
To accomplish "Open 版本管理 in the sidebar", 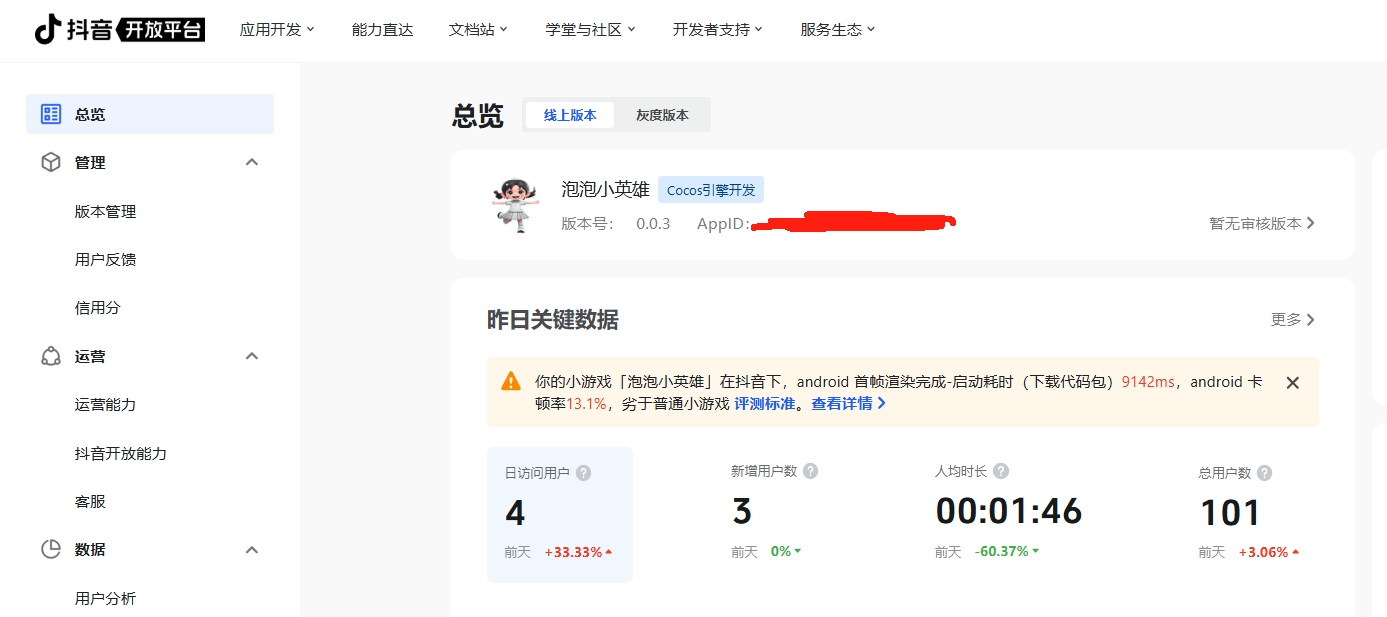I will (105, 211).
